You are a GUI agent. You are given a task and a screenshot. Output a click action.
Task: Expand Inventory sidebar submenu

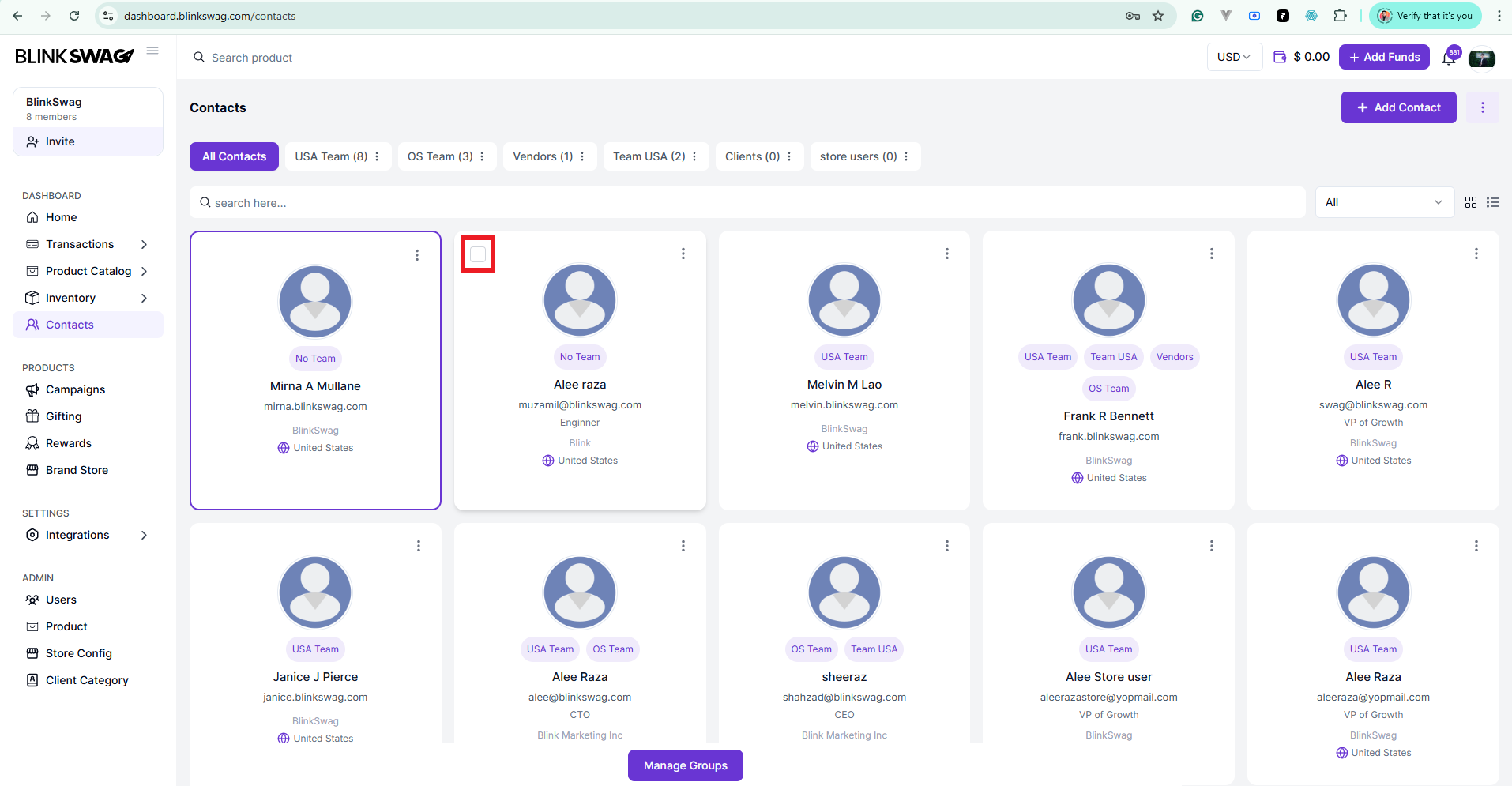(x=144, y=298)
